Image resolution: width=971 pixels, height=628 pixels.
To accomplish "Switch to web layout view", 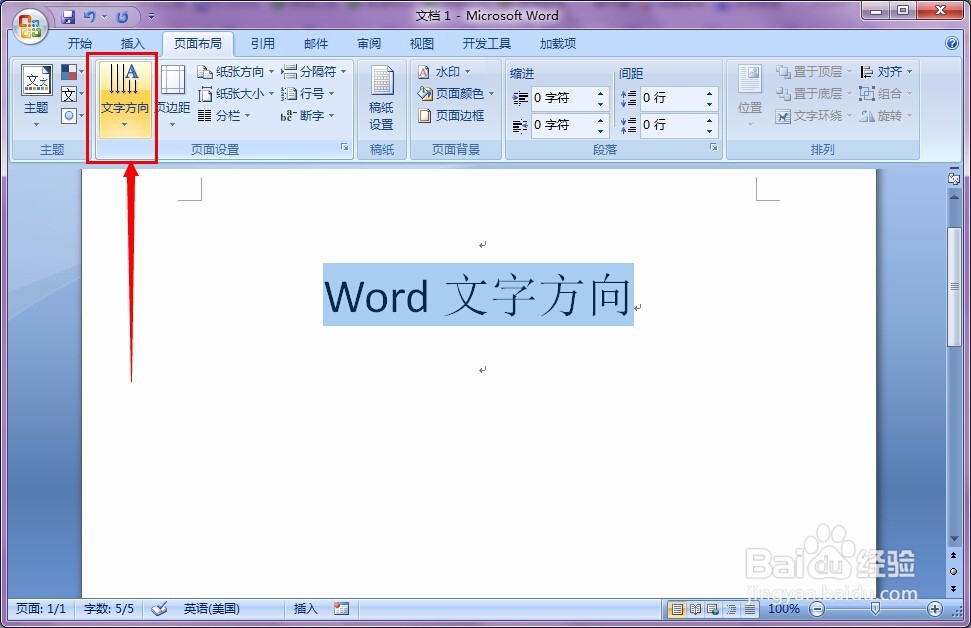I will pos(713,609).
